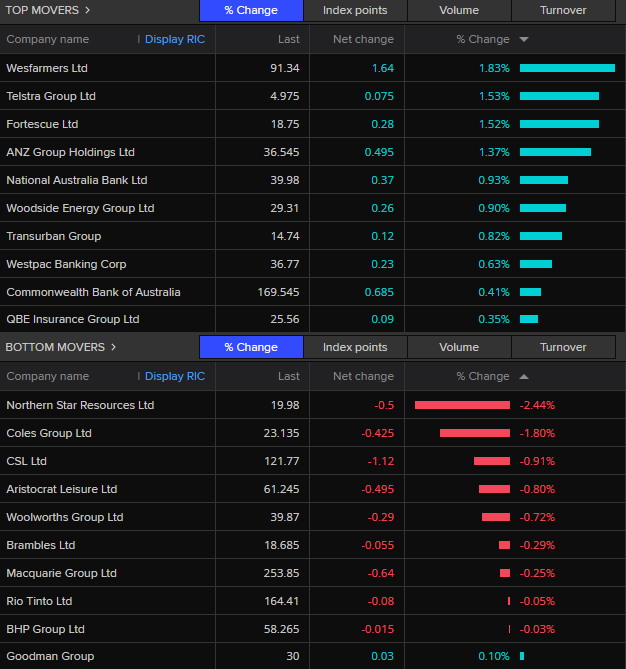Screen dimensions: 626x669
Task: Select Rio Tinto Ltd company name
Action: point(39,601)
